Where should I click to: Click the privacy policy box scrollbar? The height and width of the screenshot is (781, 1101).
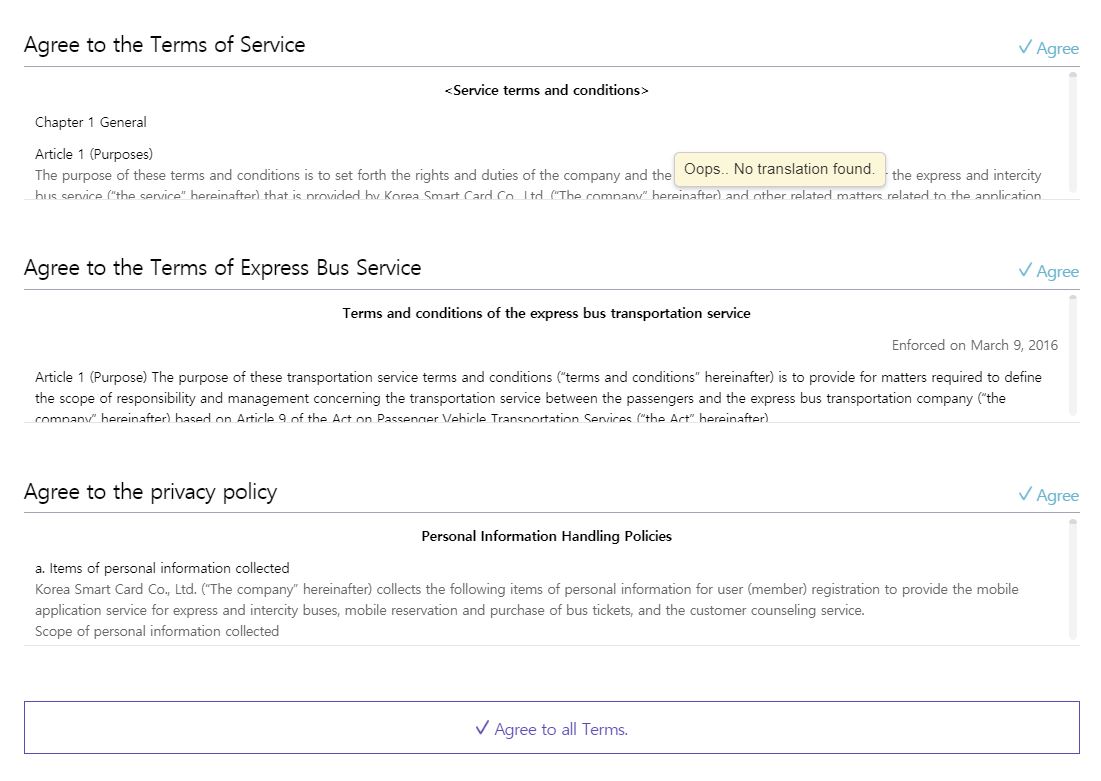tap(1073, 577)
